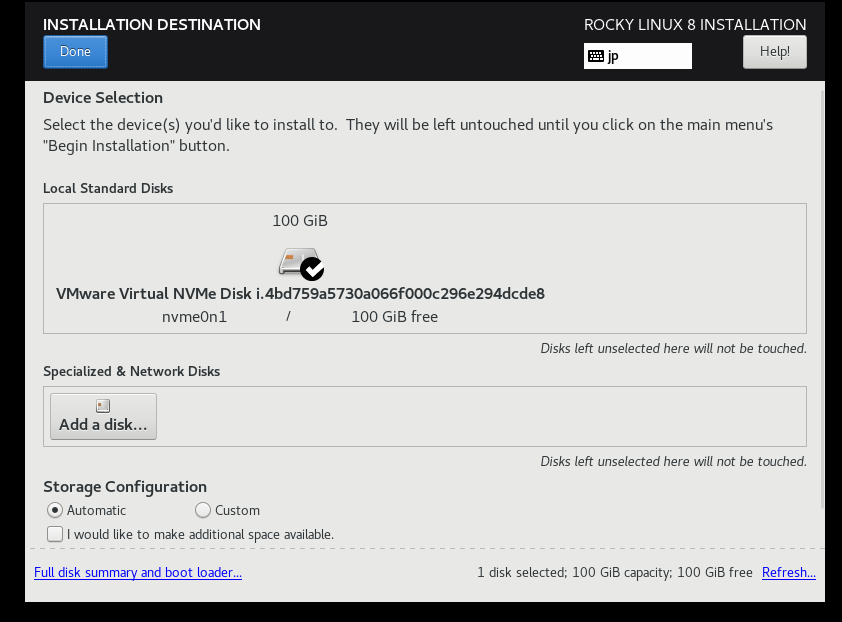Image resolution: width=842 pixels, height=622 pixels.
Task: Open Help for installation destination
Action: point(774,52)
